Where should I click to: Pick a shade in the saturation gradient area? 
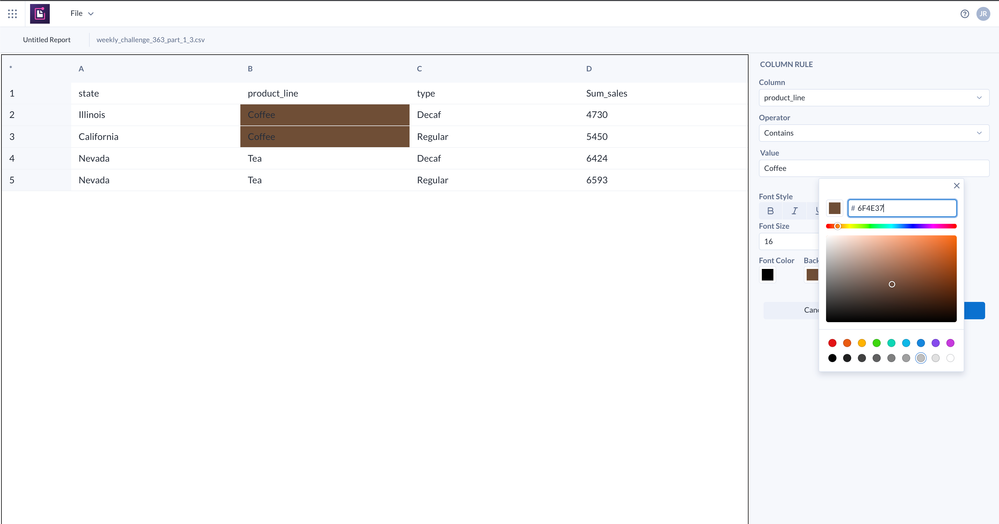(891, 279)
